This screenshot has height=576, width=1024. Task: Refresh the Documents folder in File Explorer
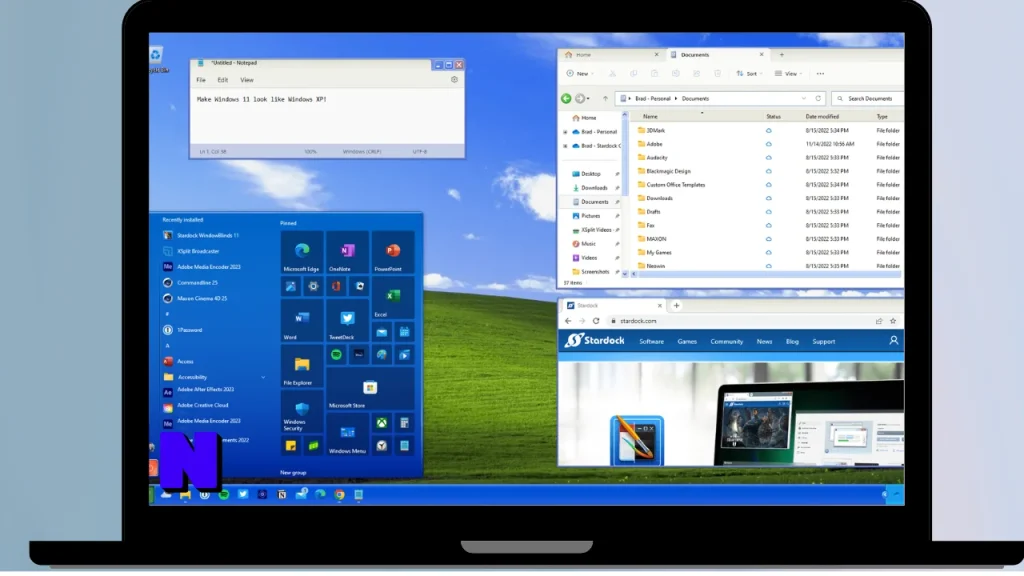tap(818, 99)
